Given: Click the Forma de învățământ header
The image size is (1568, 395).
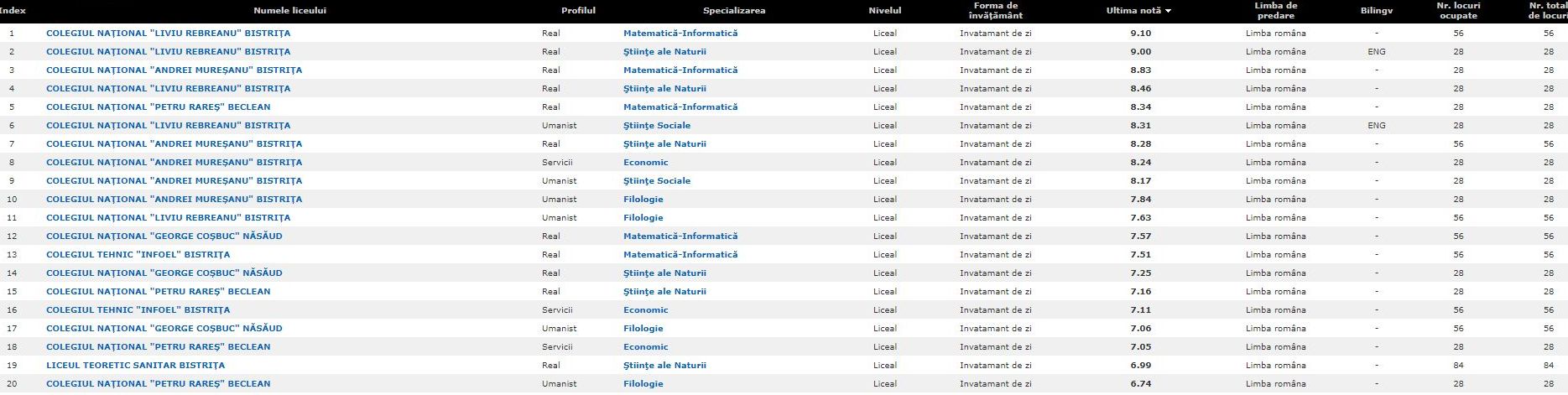Looking at the screenshot, I should [x=996, y=11].
